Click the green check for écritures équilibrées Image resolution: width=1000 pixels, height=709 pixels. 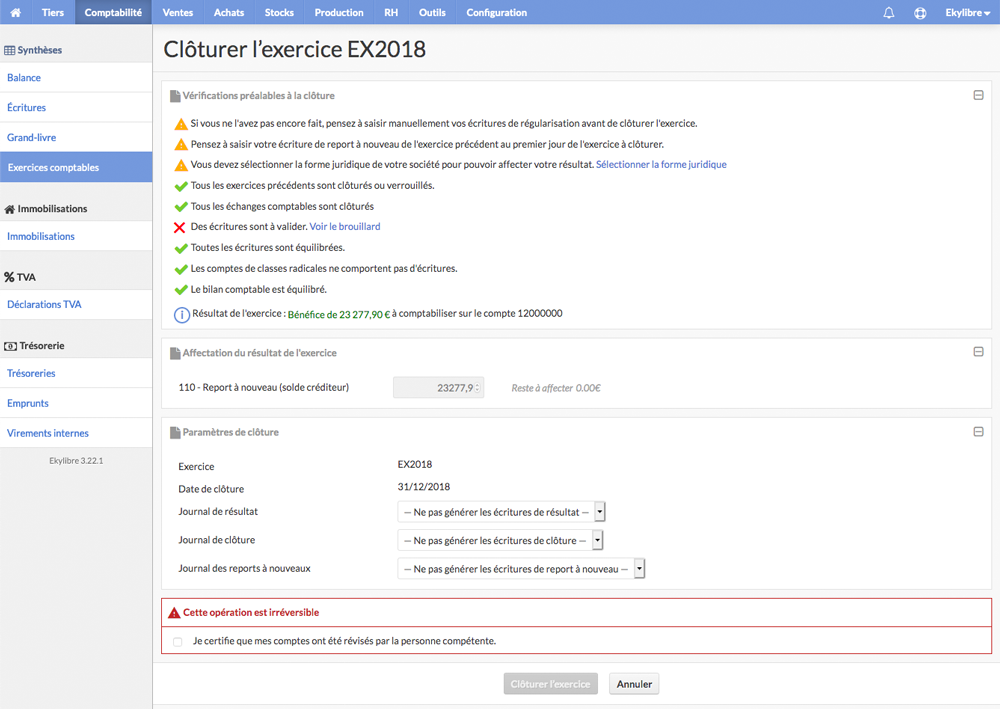pyautogui.click(x=180, y=248)
